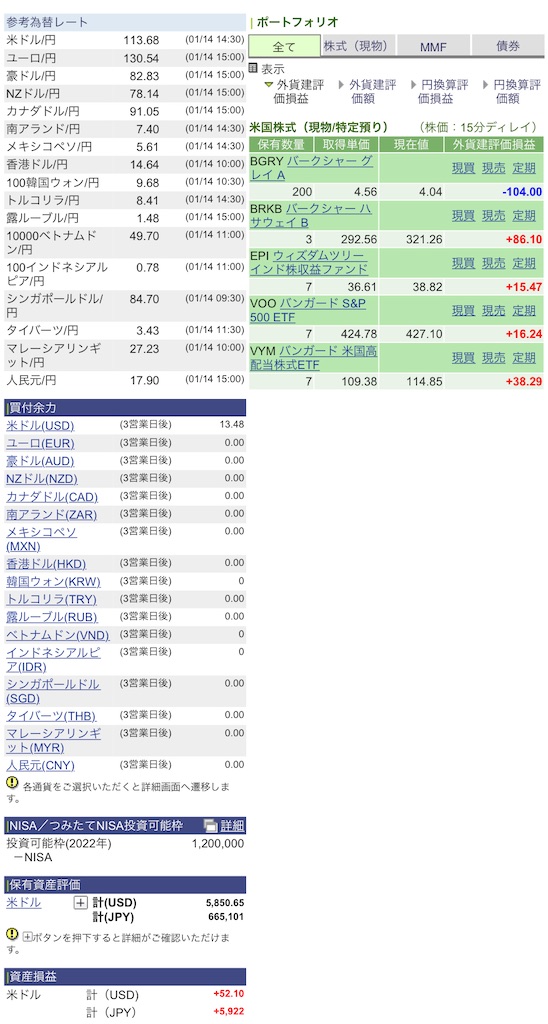Click 現買 for BGRY
This screenshot has width=548, height=1024.
(x=463, y=168)
